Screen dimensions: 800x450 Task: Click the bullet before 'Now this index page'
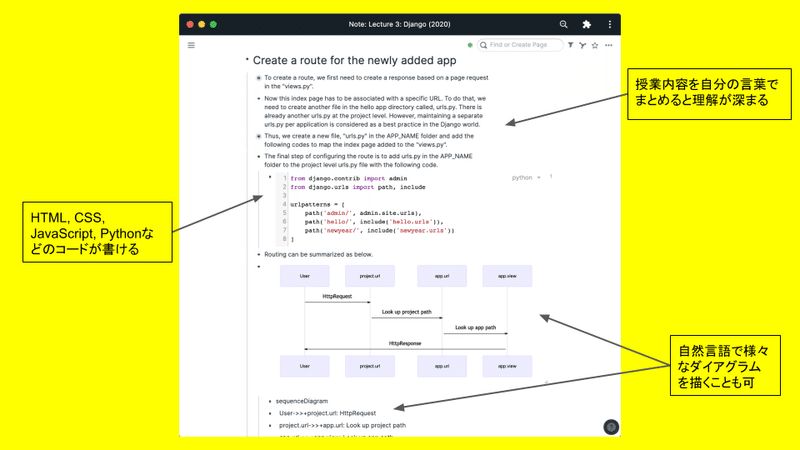pos(259,98)
